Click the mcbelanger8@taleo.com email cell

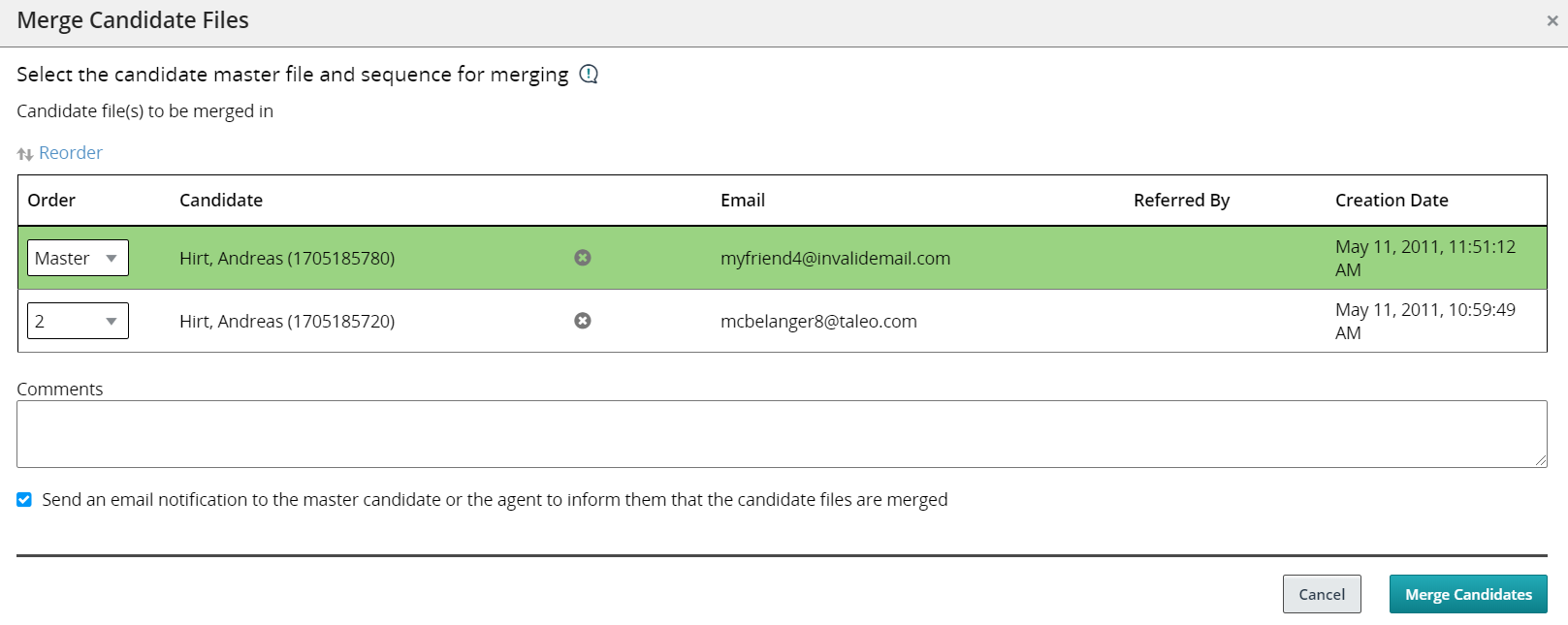[x=818, y=322]
